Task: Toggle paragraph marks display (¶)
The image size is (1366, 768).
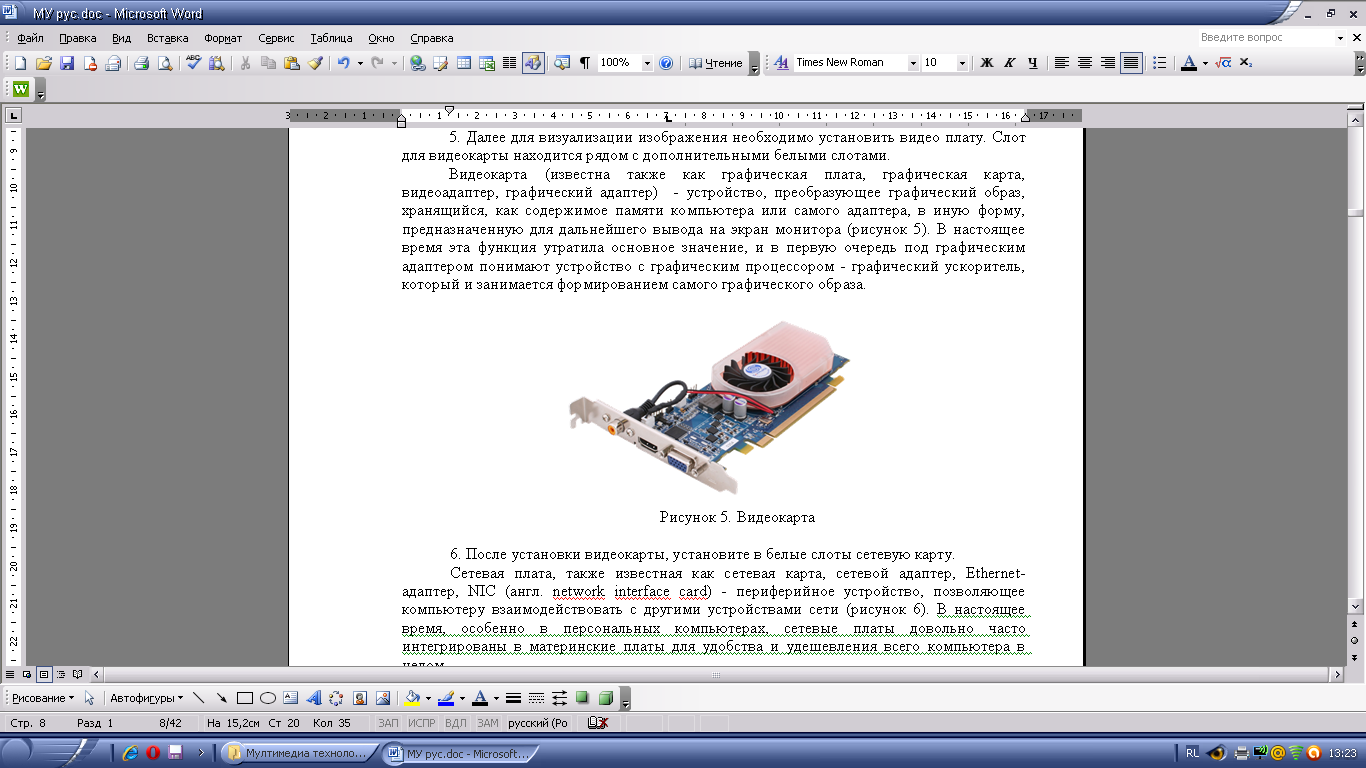Action: click(585, 63)
